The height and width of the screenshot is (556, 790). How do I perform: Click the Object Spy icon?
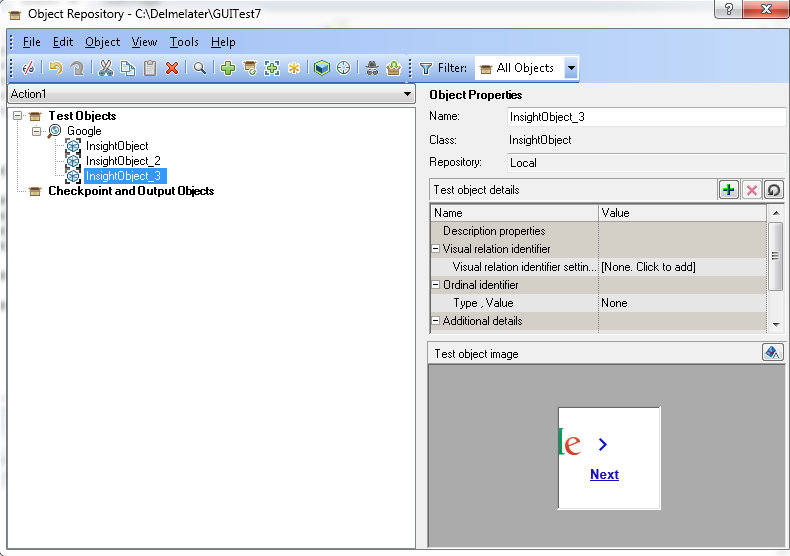[372, 68]
